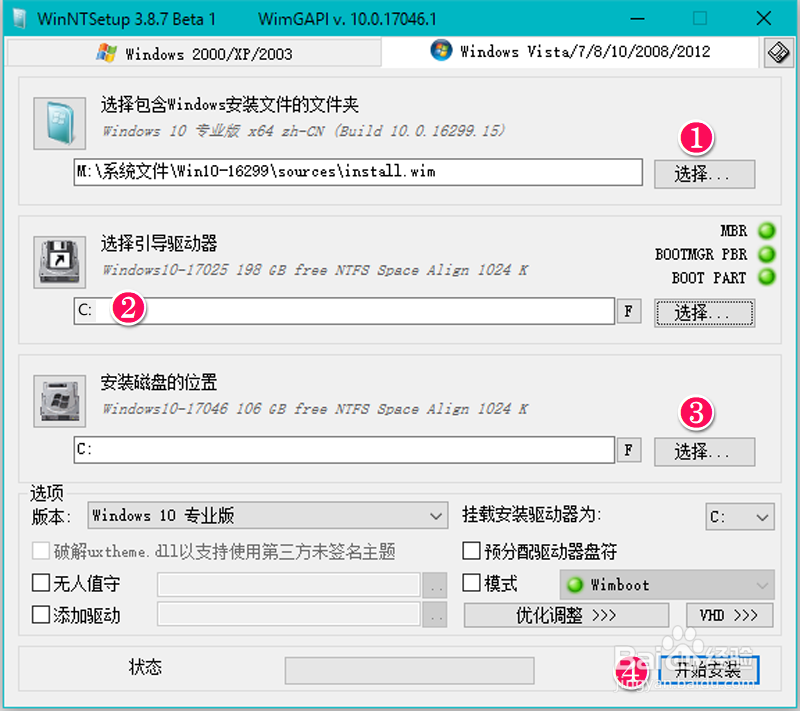Close the WinNTSetup window
Image resolution: width=800 pixels, height=711 pixels.
tap(764, 19)
